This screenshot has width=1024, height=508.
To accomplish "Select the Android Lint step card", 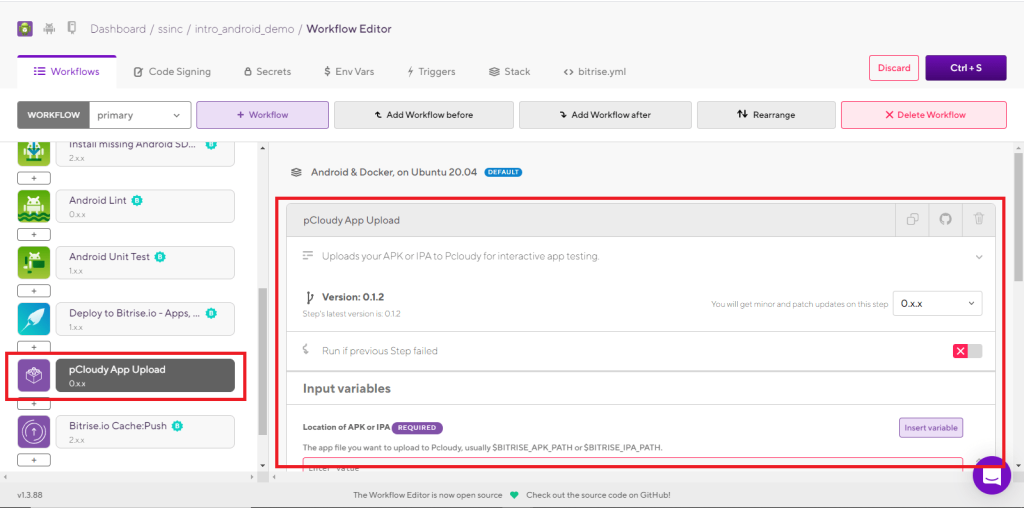I will [x=145, y=206].
